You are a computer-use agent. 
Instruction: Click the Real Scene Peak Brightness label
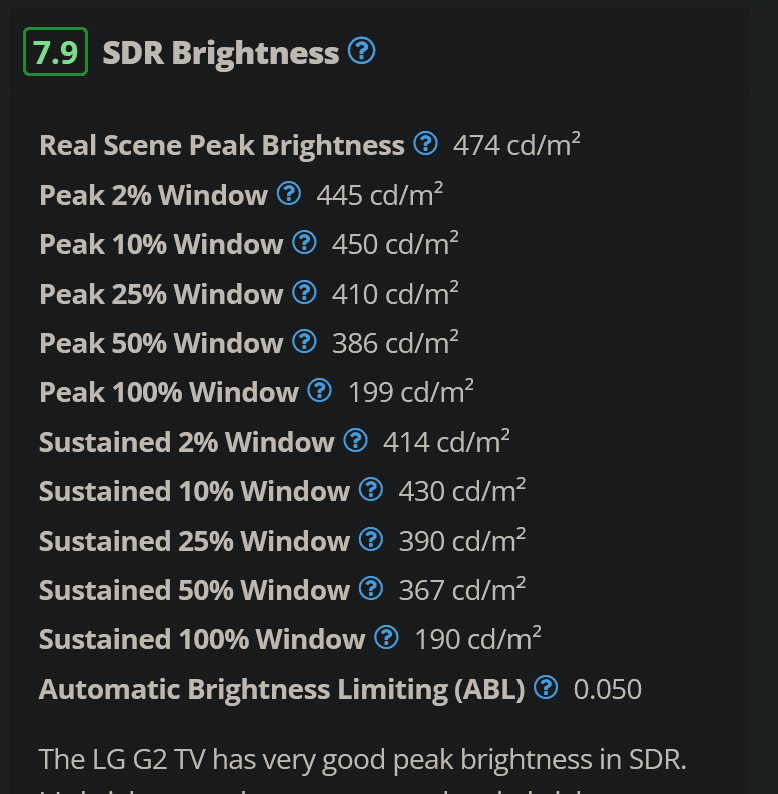[x=222, y=146]
